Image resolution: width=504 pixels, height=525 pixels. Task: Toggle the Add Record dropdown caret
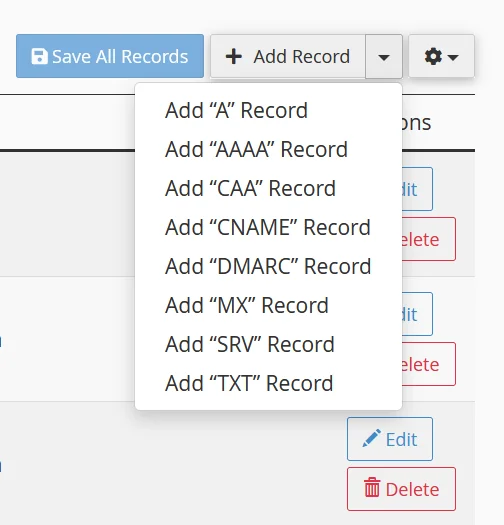384,56
